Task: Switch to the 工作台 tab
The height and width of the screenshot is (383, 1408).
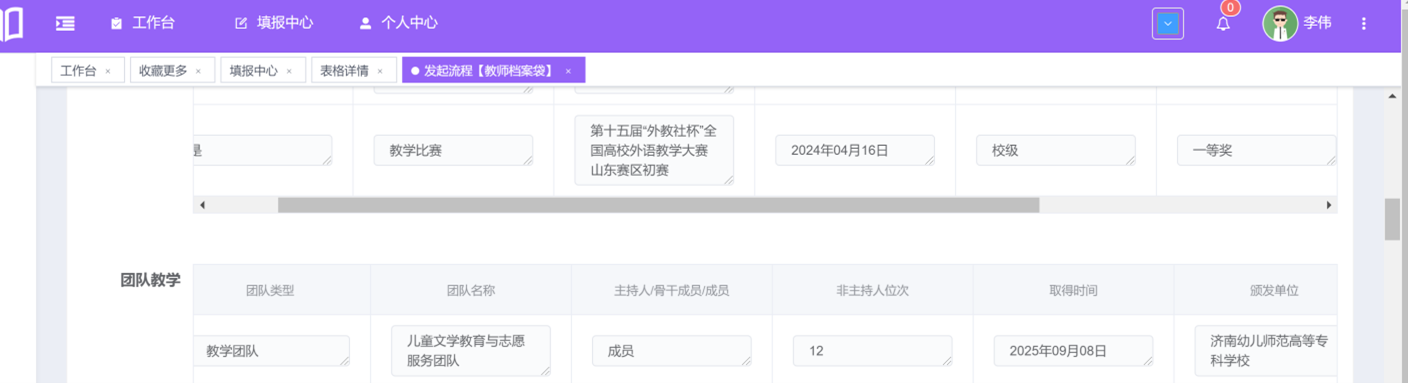Action: [78, 70]
